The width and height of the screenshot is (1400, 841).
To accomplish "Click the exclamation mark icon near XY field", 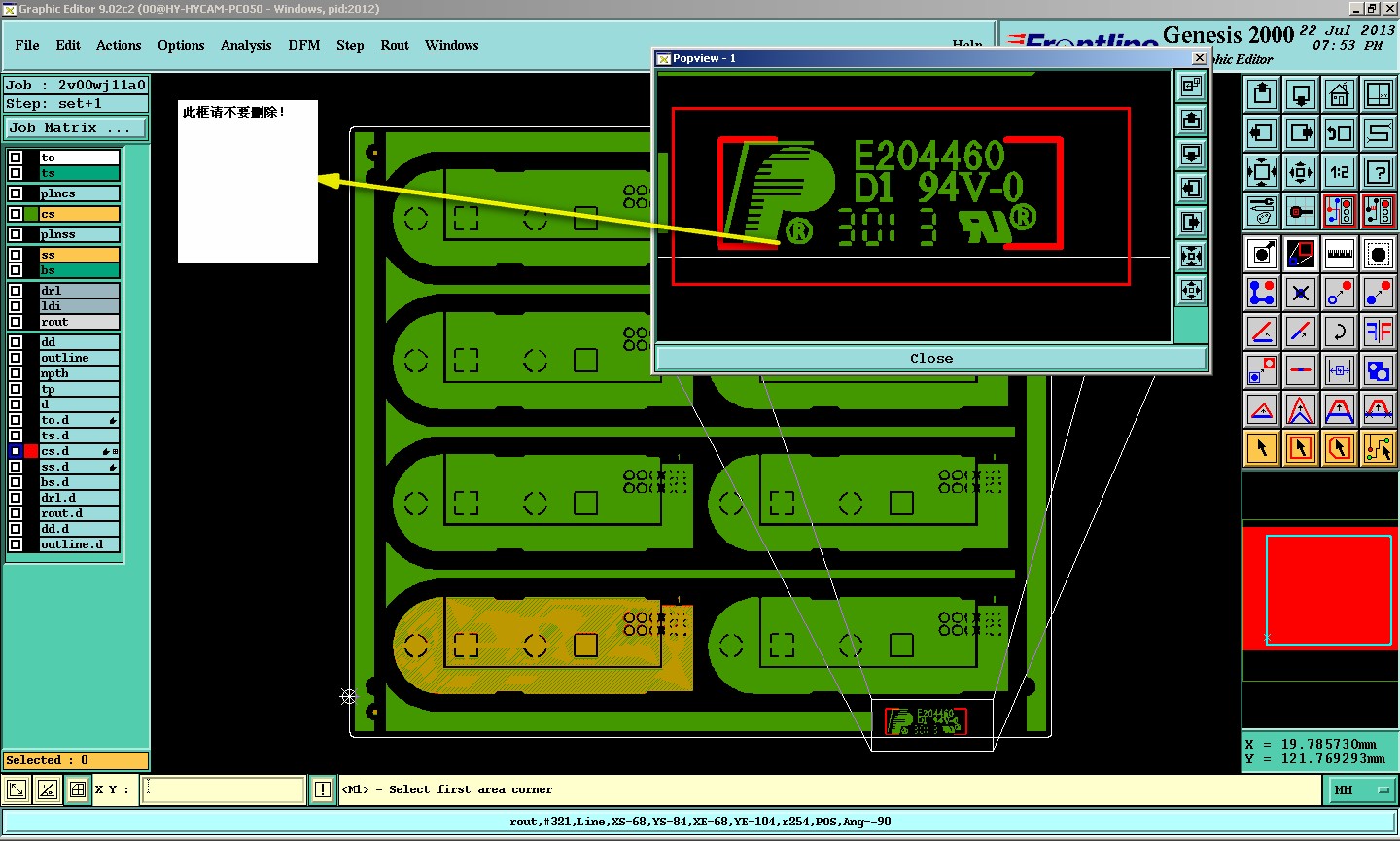I will pos(323,790).
